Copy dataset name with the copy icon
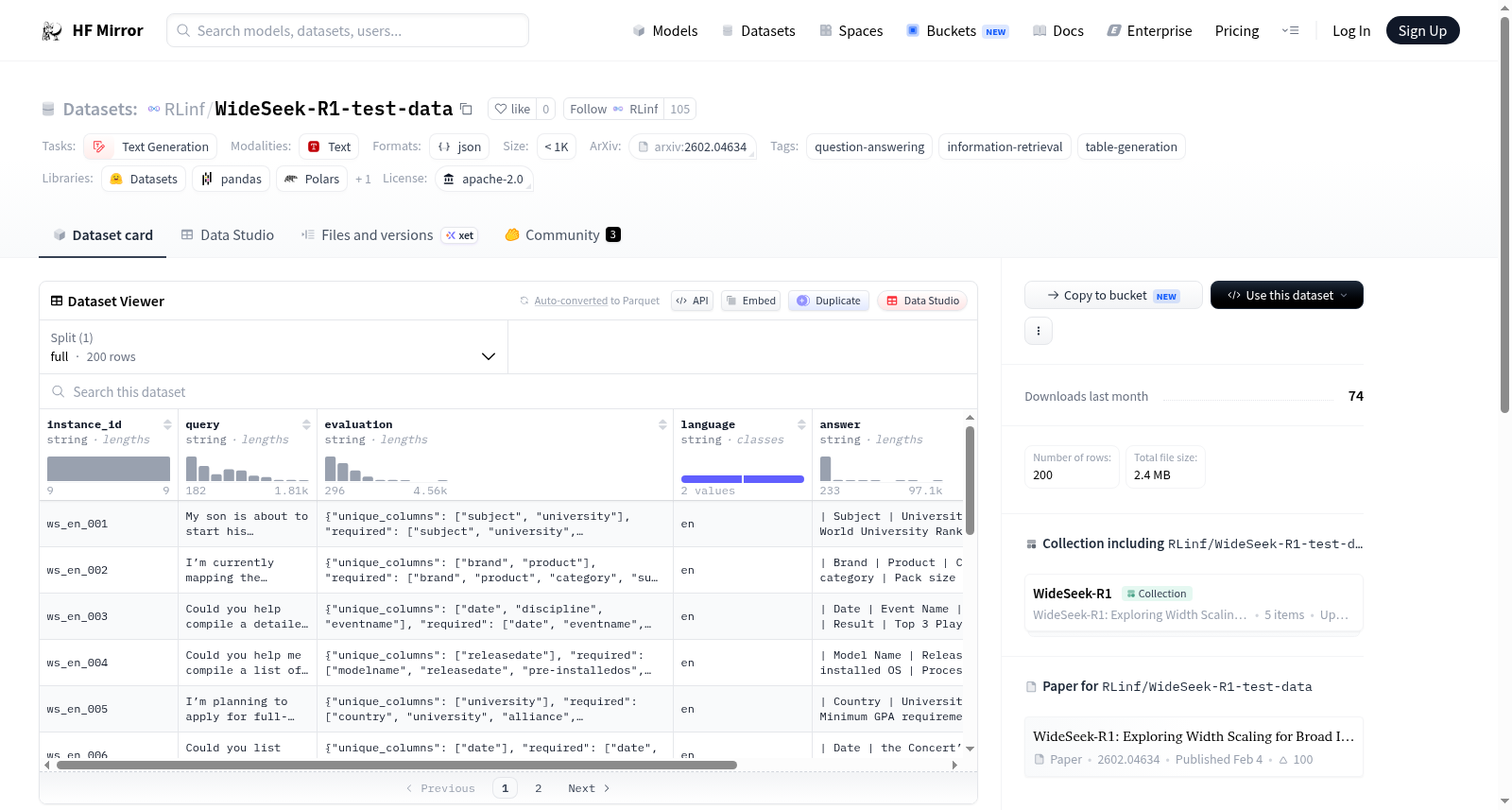 click(466, 109)
